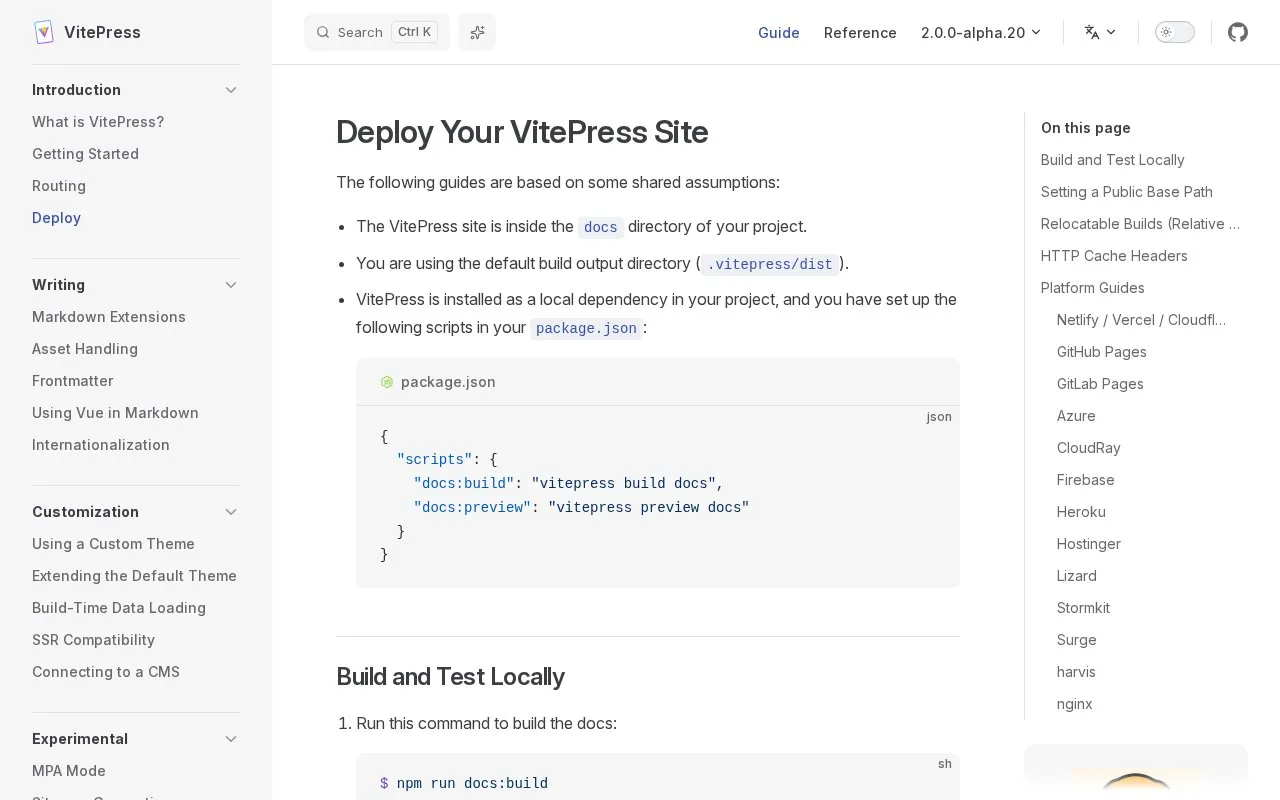The width and height of the screenshot is (1280, 800).
Task: Open Extending the Default Theme
Action: coord(134,576)
